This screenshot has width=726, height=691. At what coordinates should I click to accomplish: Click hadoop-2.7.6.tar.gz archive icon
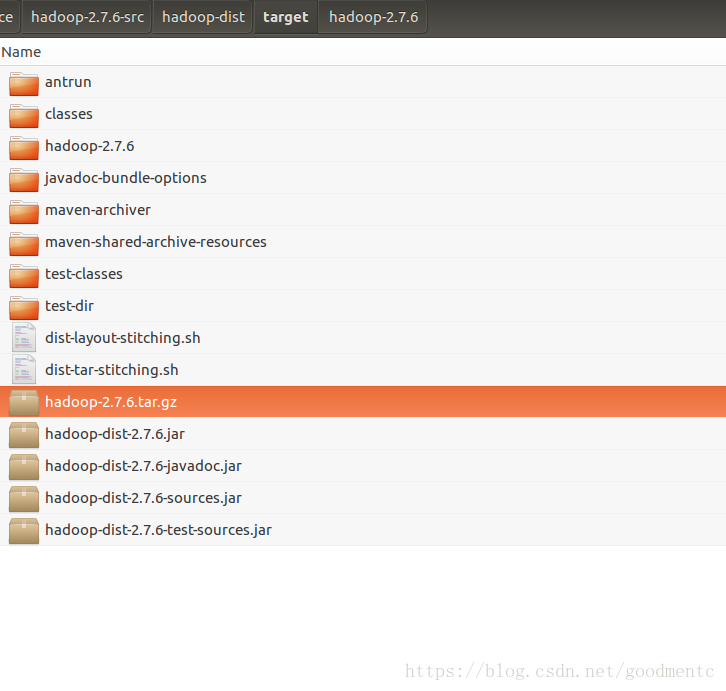(x=24, y=402)
